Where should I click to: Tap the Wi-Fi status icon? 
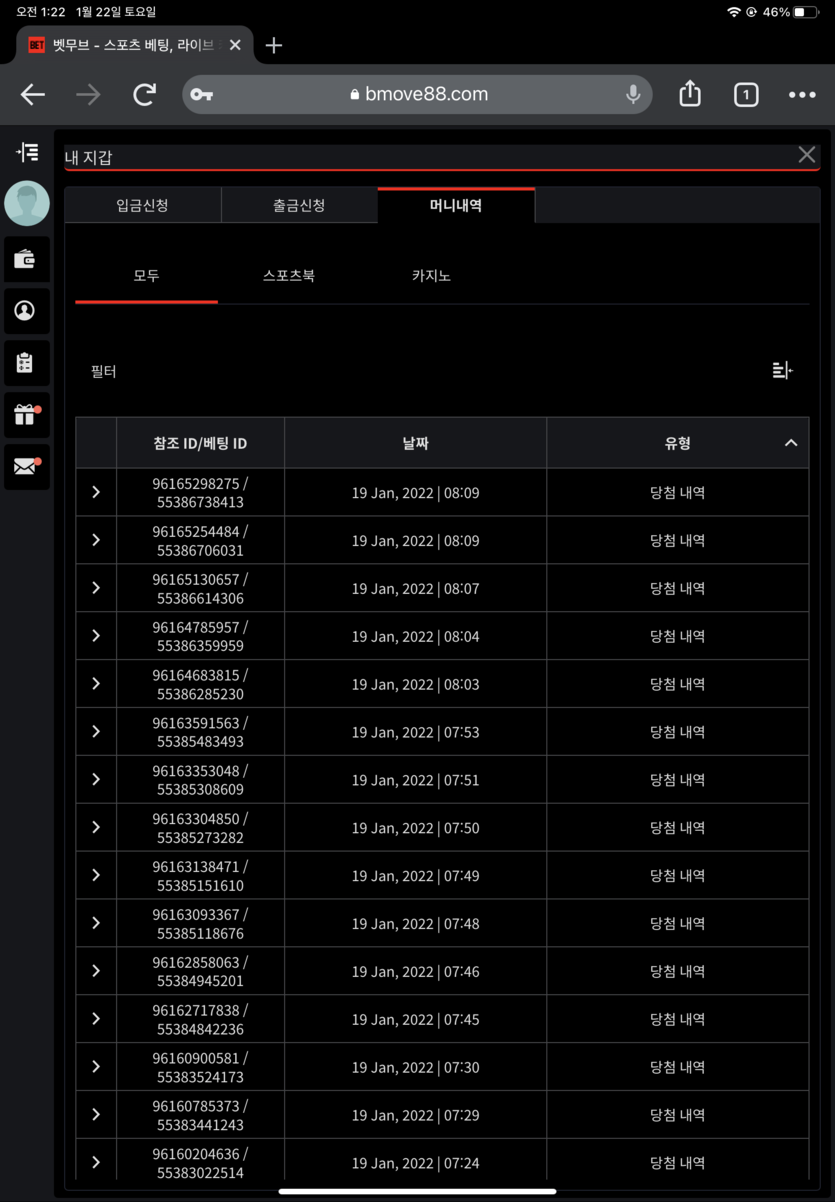pos(734,12)
